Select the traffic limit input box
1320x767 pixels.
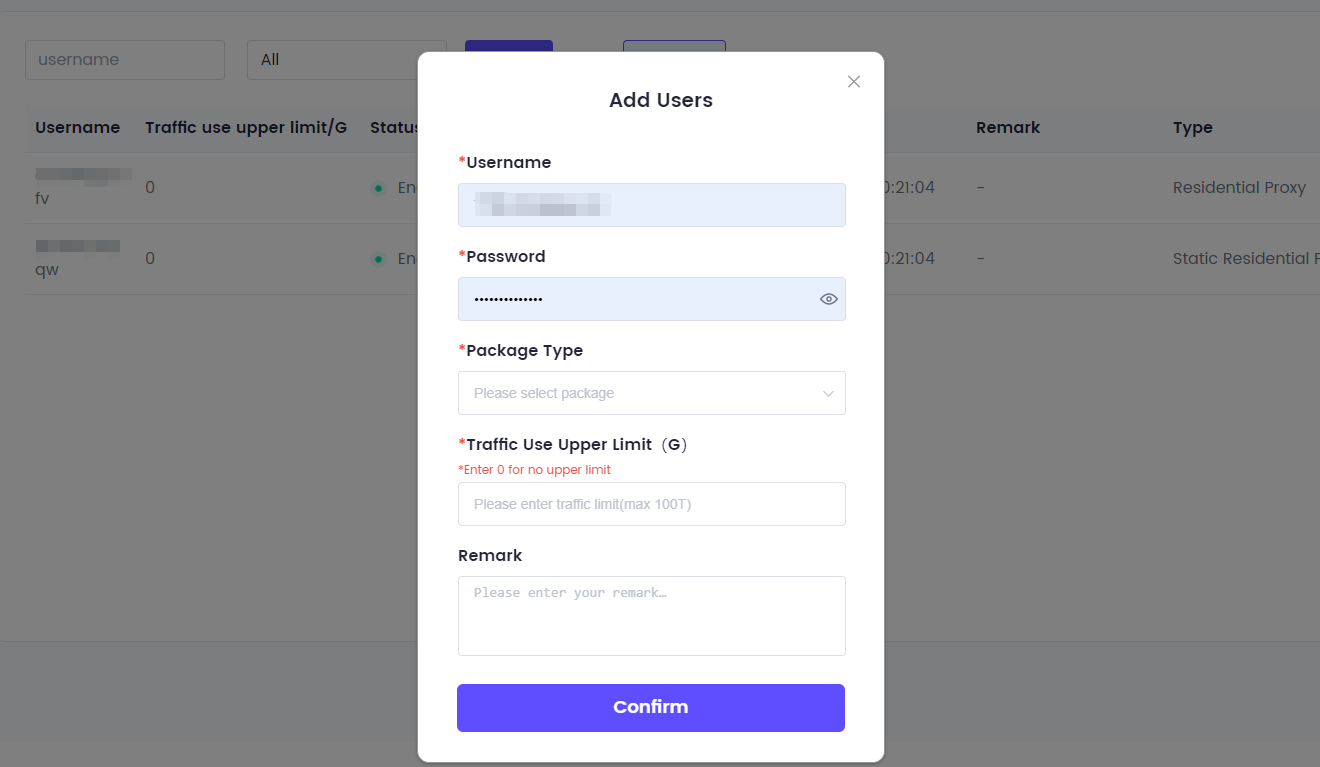click(651, 504)
